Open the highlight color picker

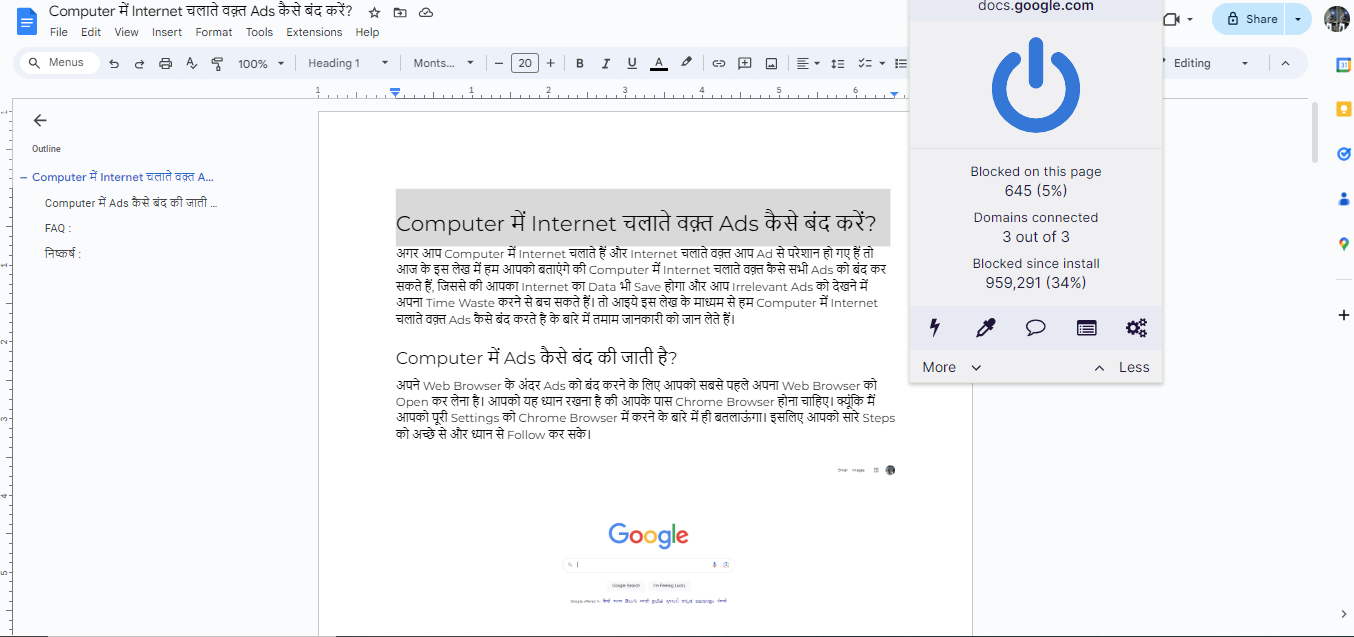pos(686,63)
